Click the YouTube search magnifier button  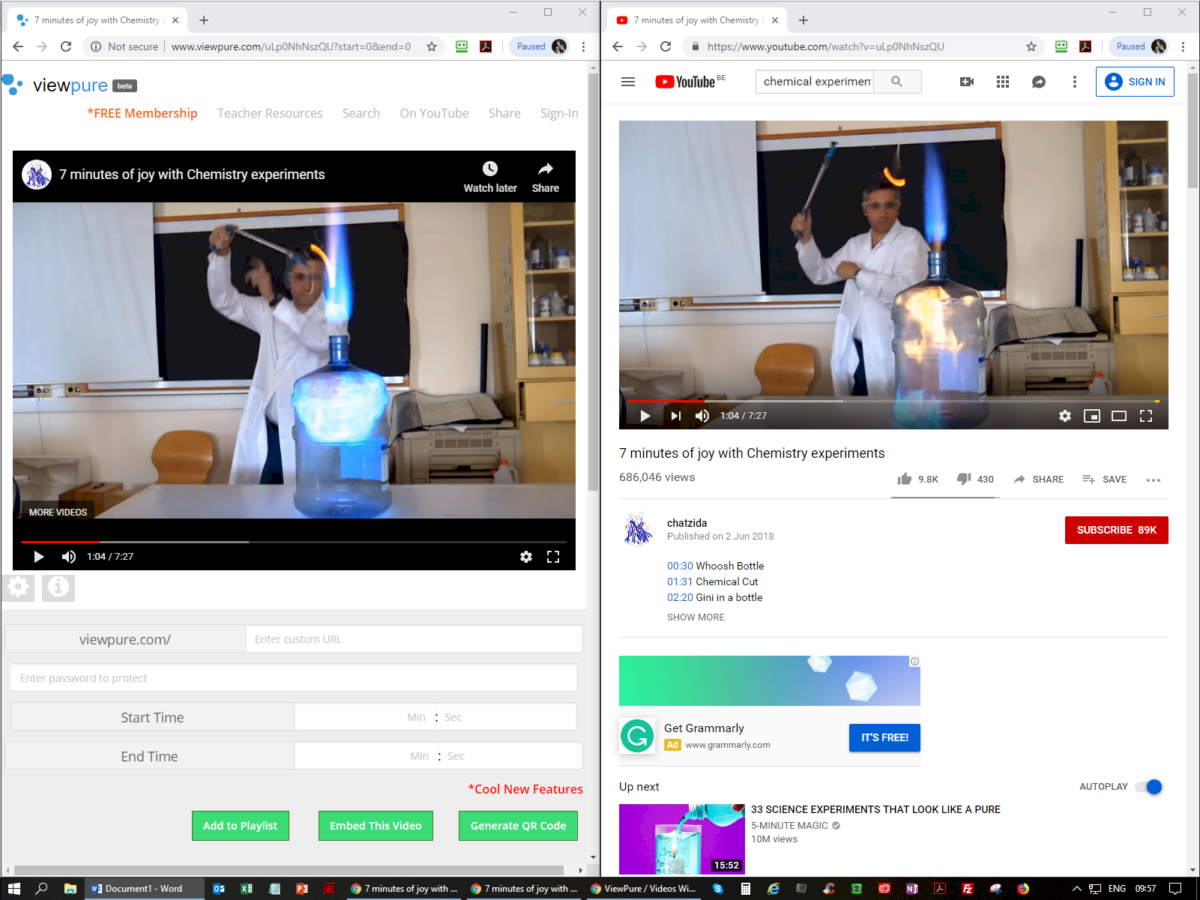click(897, 82)
